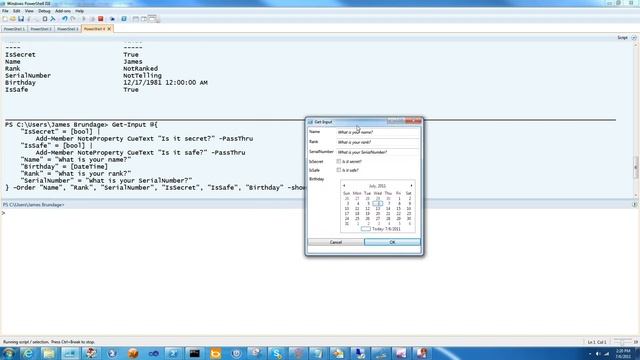
Task: Switch to the PowerShell 2 tab
Action: coord(41,29)
